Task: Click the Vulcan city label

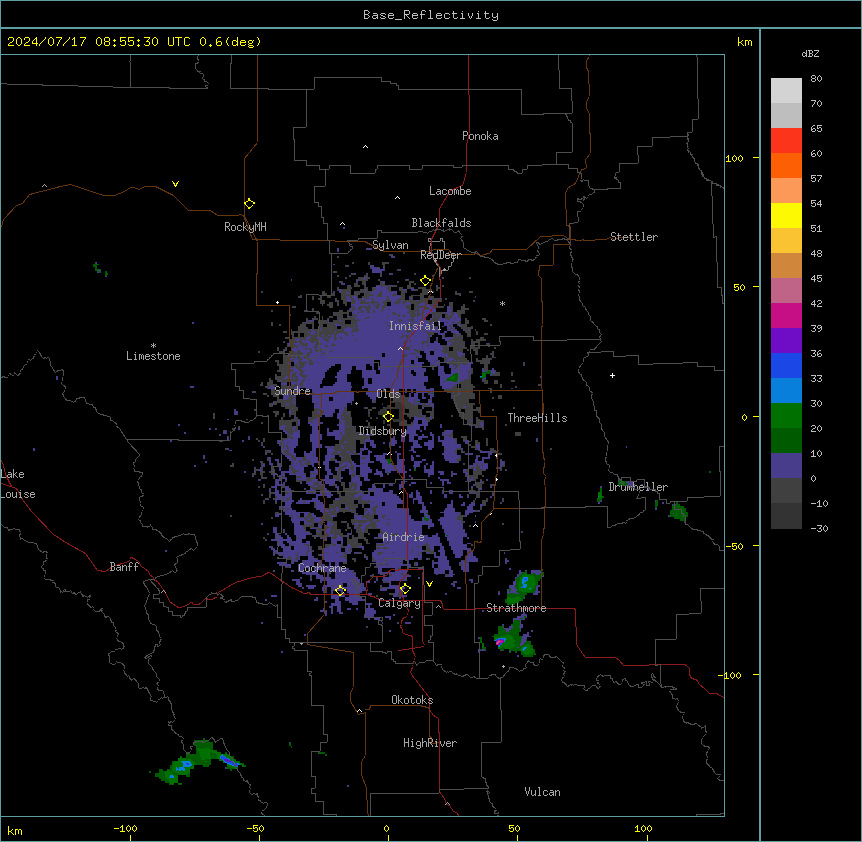Action: 542,792
